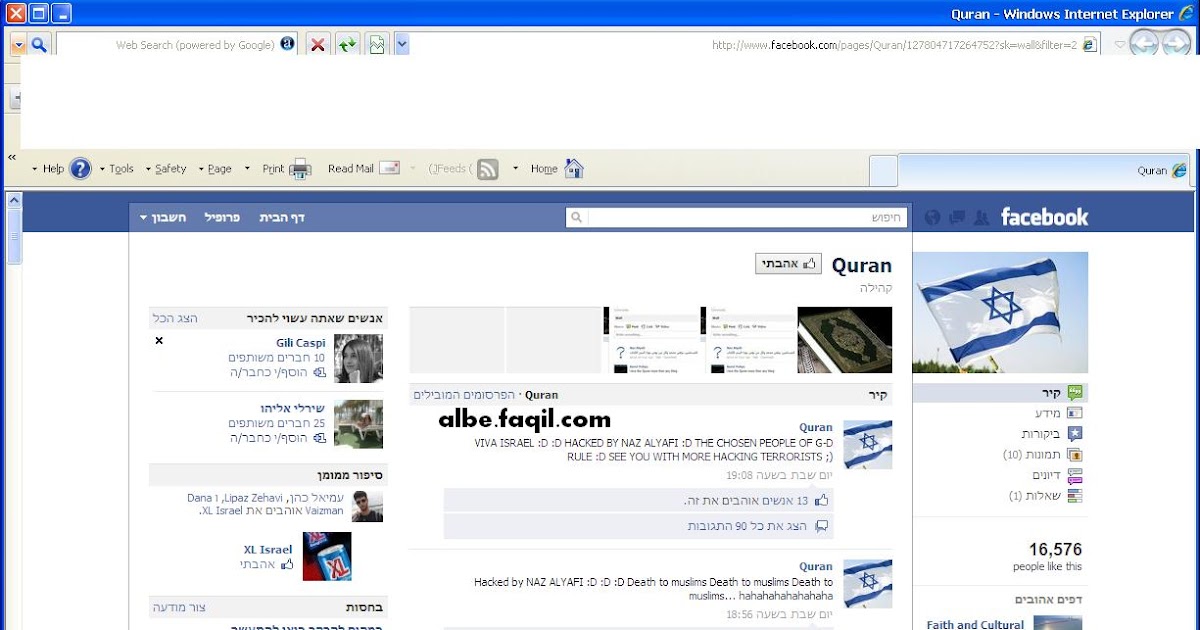Viewport: 1200px width, 630px height.
Task: Click the vertical scrollbar up arrow
Action: [x=14, y=200]
